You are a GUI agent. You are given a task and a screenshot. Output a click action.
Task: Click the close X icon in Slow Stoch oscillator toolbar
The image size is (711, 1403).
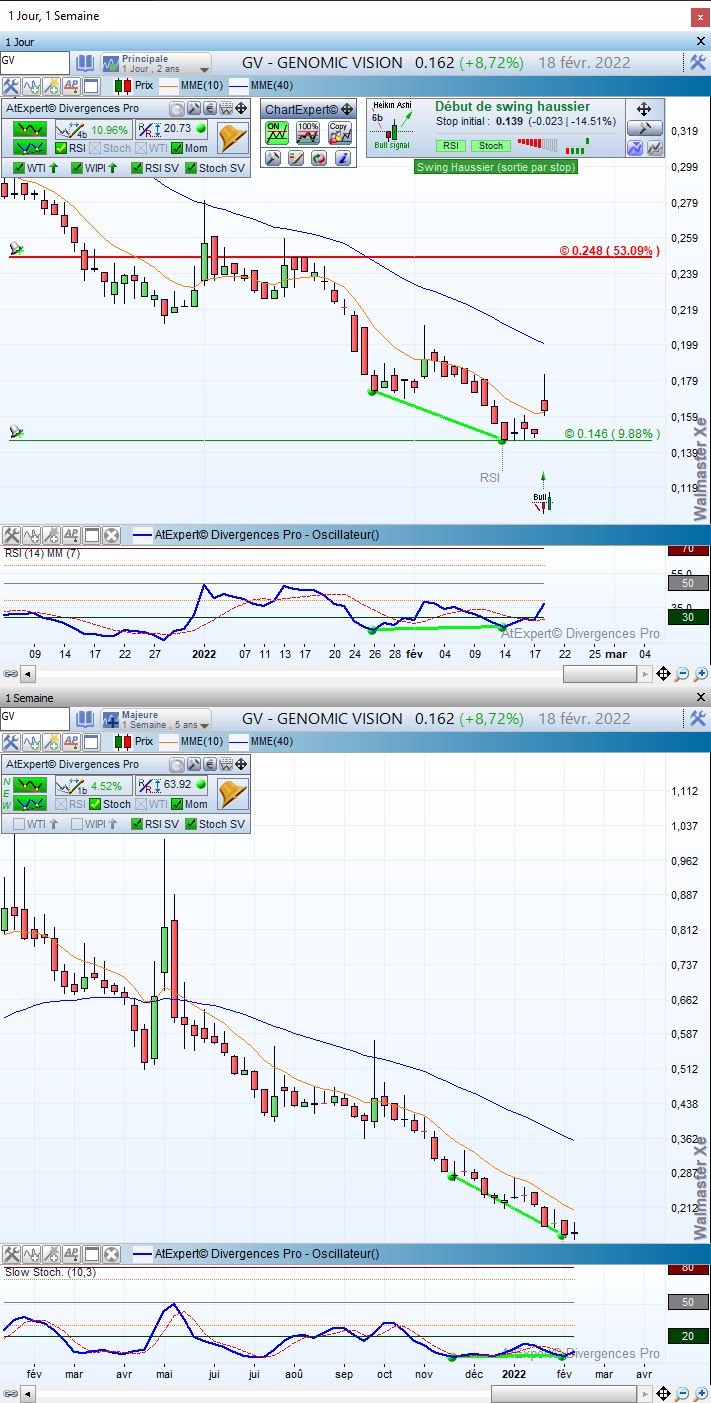111,1253
